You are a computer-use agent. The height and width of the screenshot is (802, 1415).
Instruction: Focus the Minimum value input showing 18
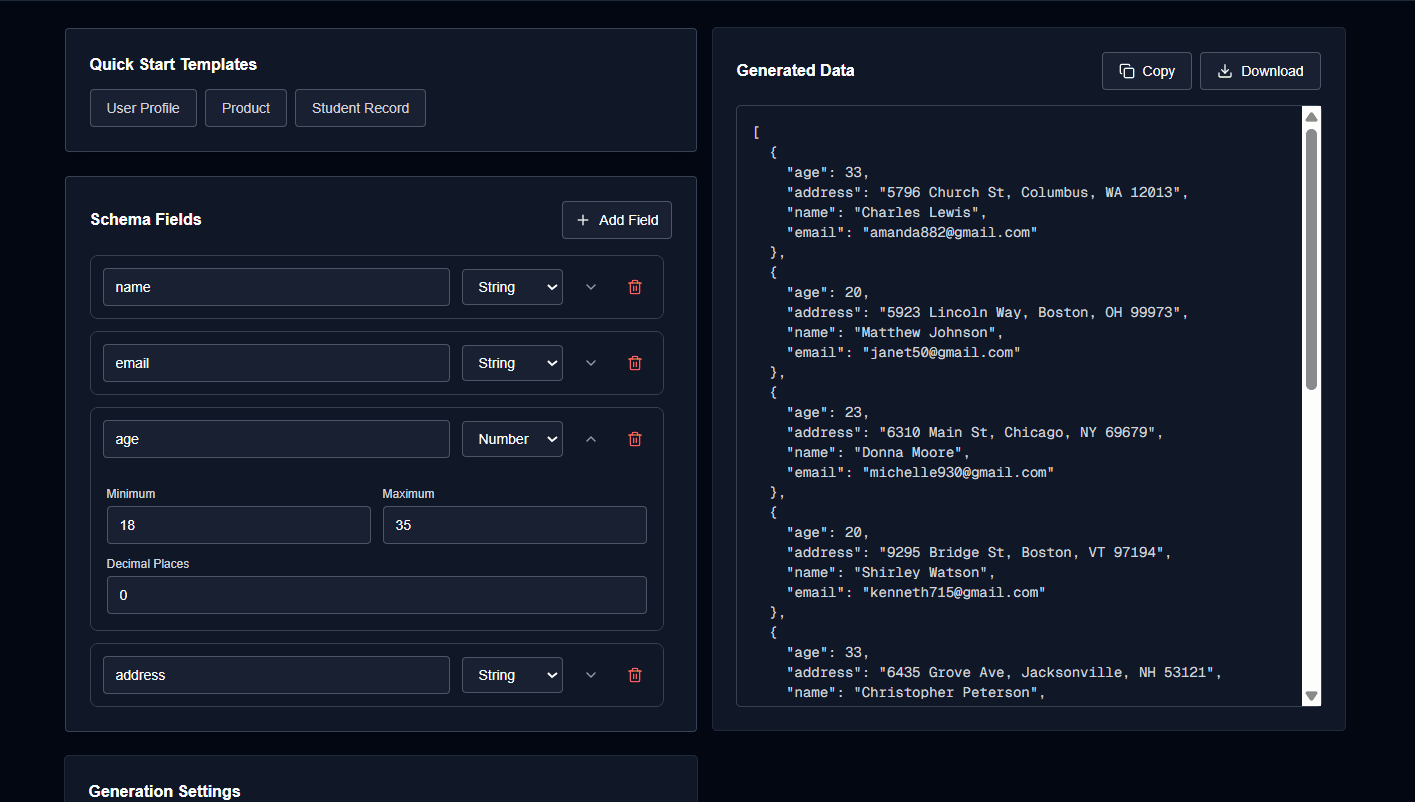tap(239, 525)
